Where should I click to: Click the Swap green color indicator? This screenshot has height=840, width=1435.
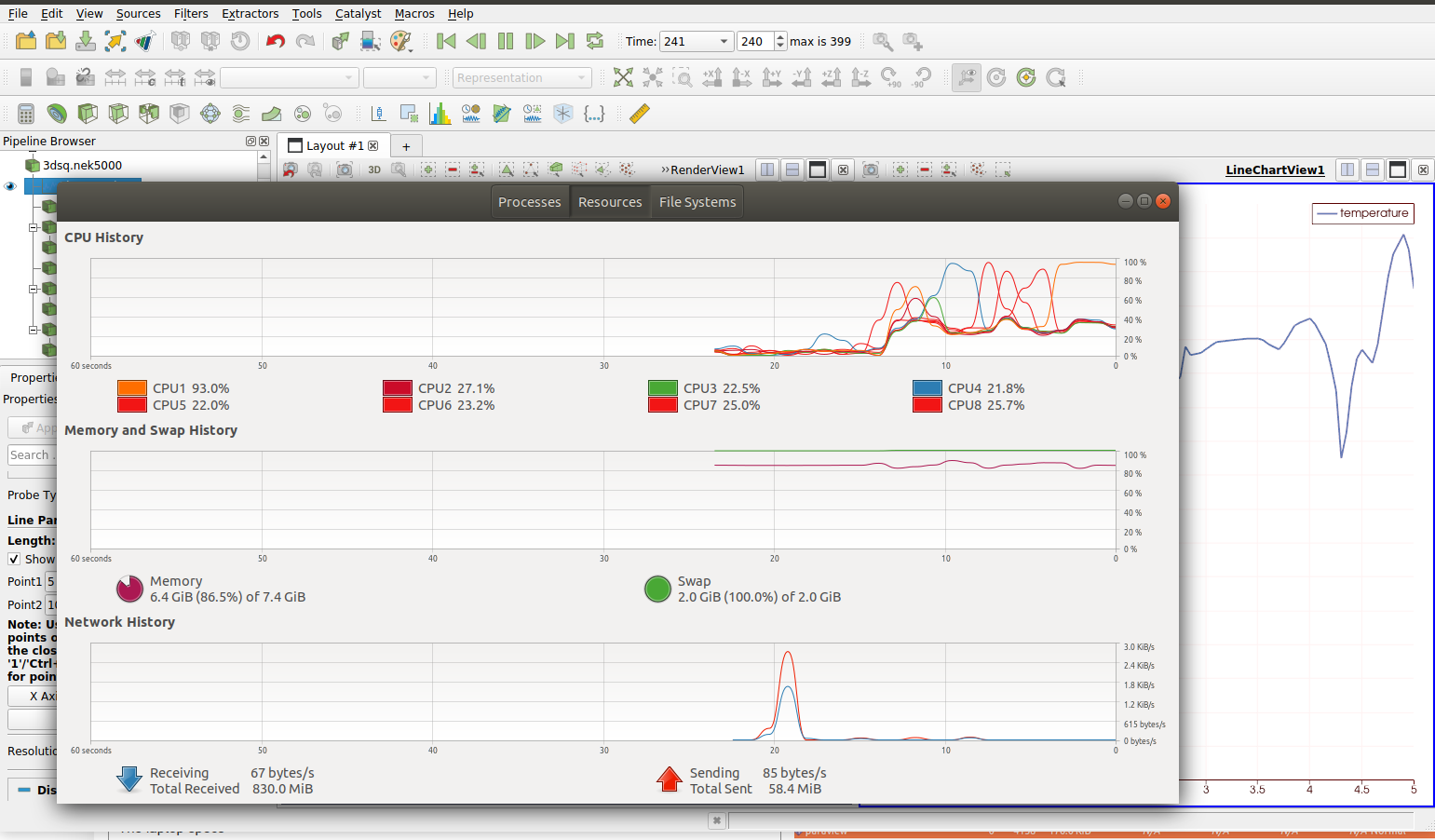point(657,589)
